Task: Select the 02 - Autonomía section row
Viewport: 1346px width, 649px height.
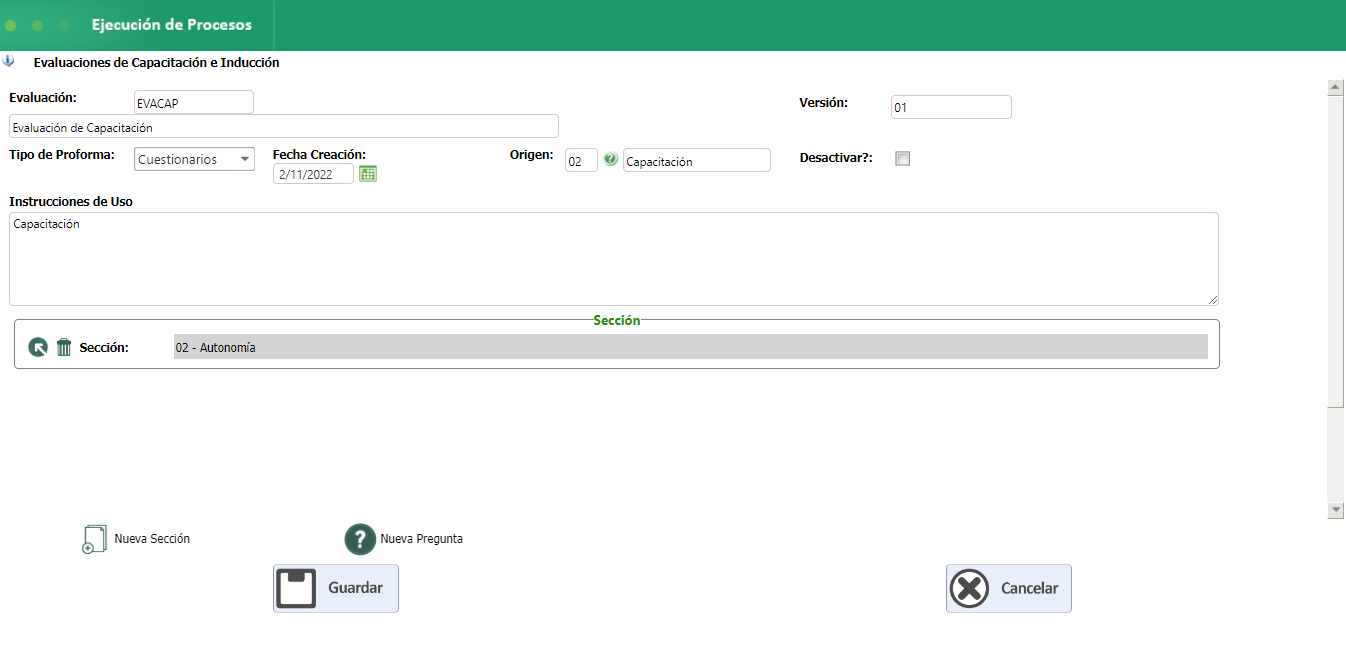Action: (691, 347)
